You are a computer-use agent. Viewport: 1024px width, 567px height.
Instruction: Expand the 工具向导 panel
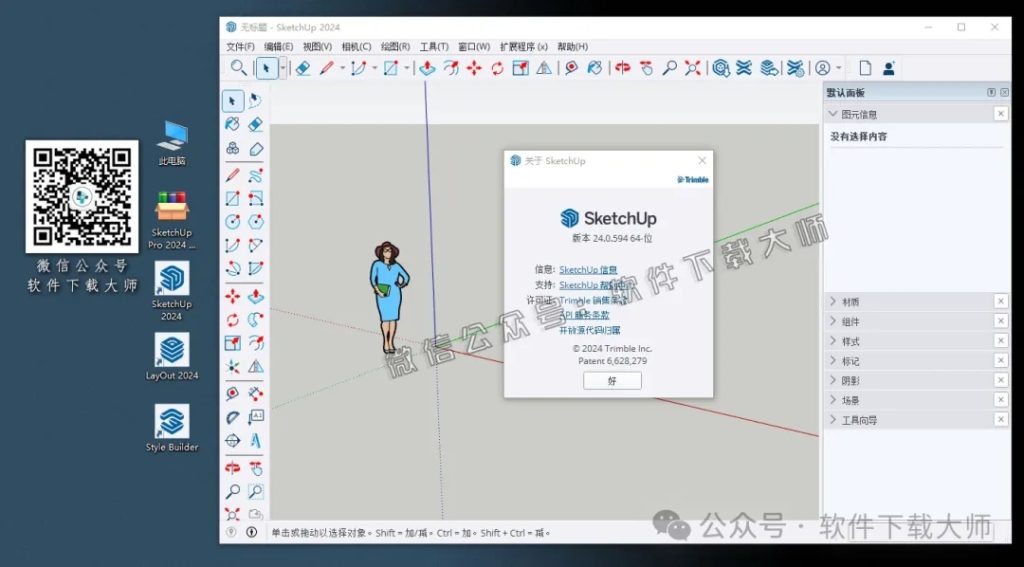[x=833, y=419]
